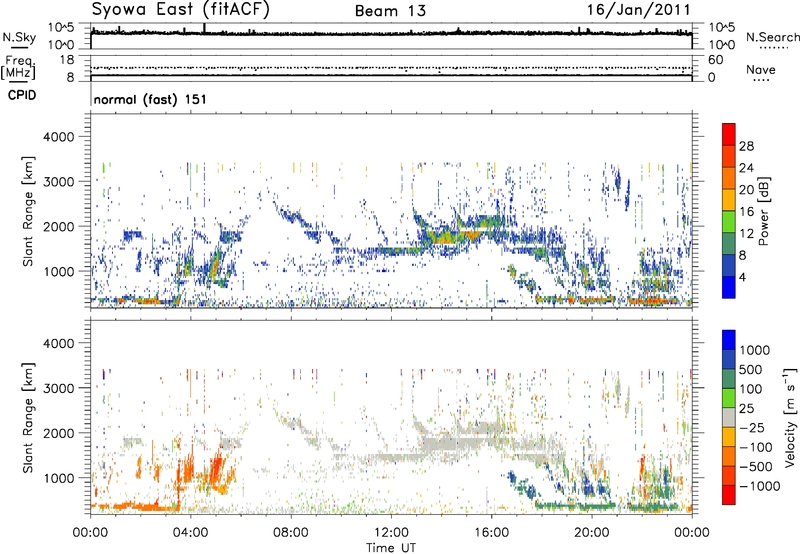Click the "Velocity [m s-1]" colorbar title

click(789, 417)
